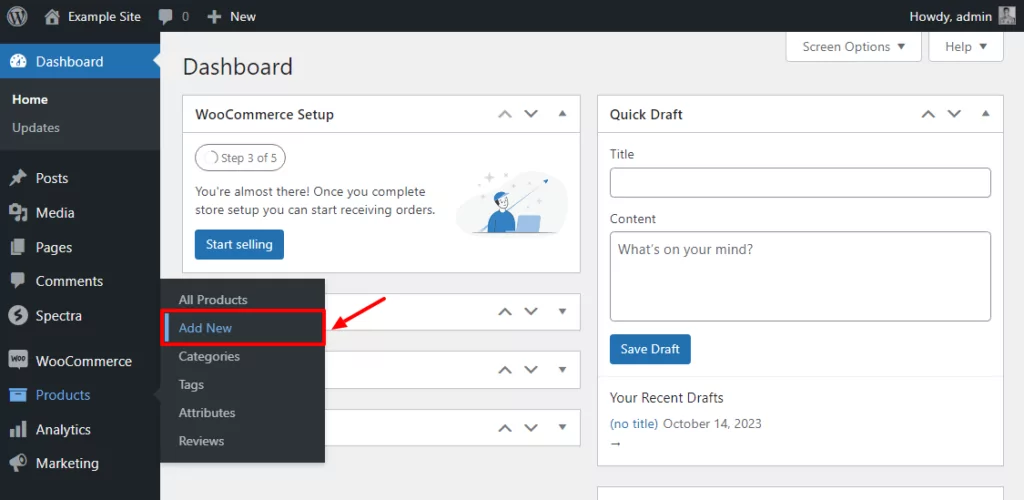1024x500 pixels.
Task: Click the Step 3 of 5 progress pill
Action: coord(240,158)
